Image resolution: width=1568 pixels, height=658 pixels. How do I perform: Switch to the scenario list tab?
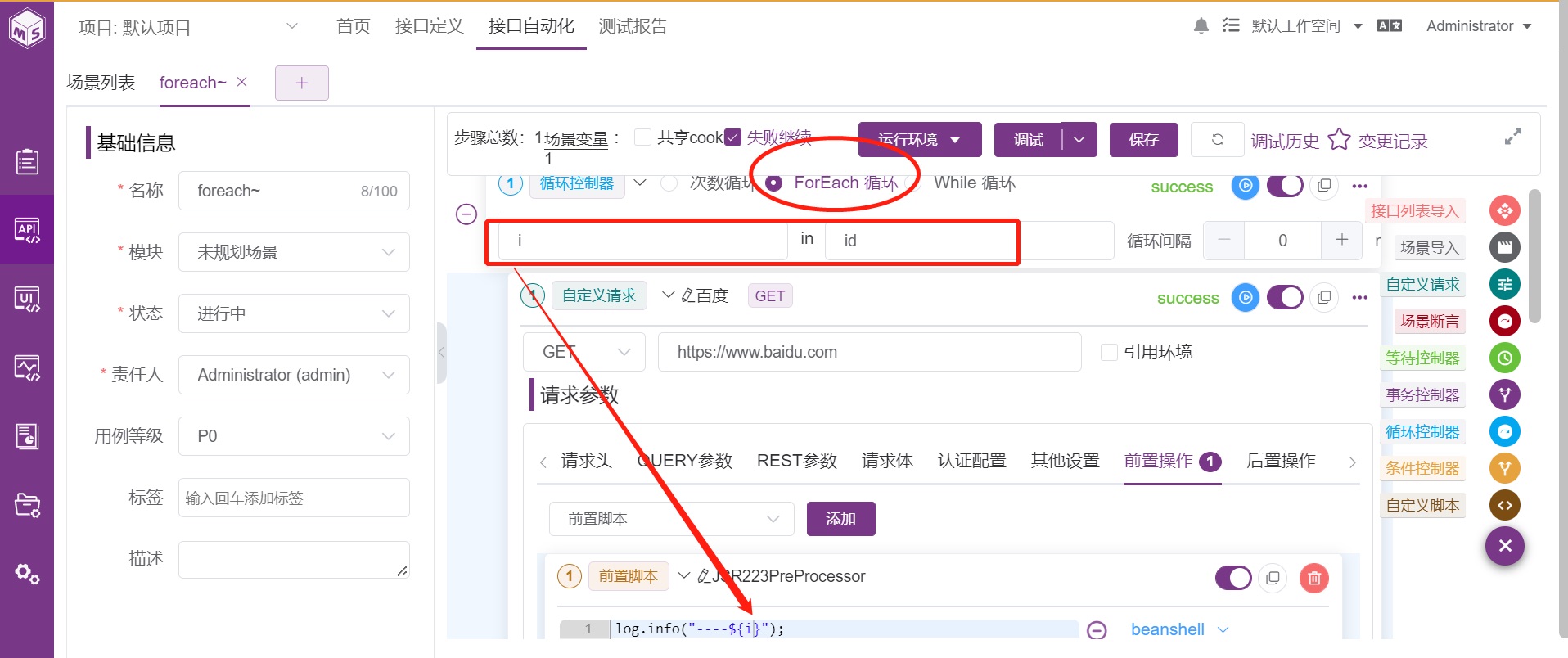[101, 82]
